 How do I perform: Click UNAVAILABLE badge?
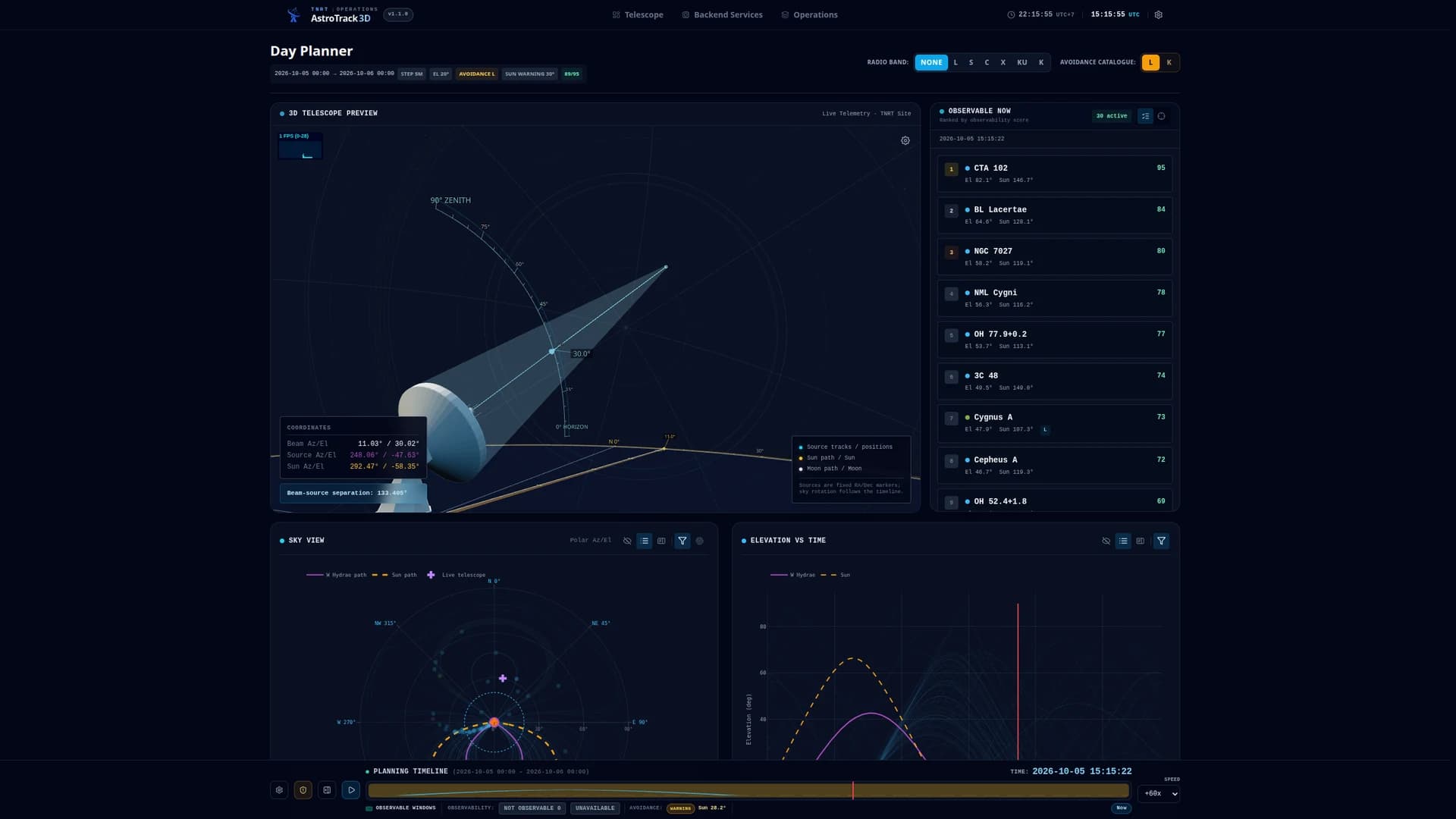coord(595,808)
